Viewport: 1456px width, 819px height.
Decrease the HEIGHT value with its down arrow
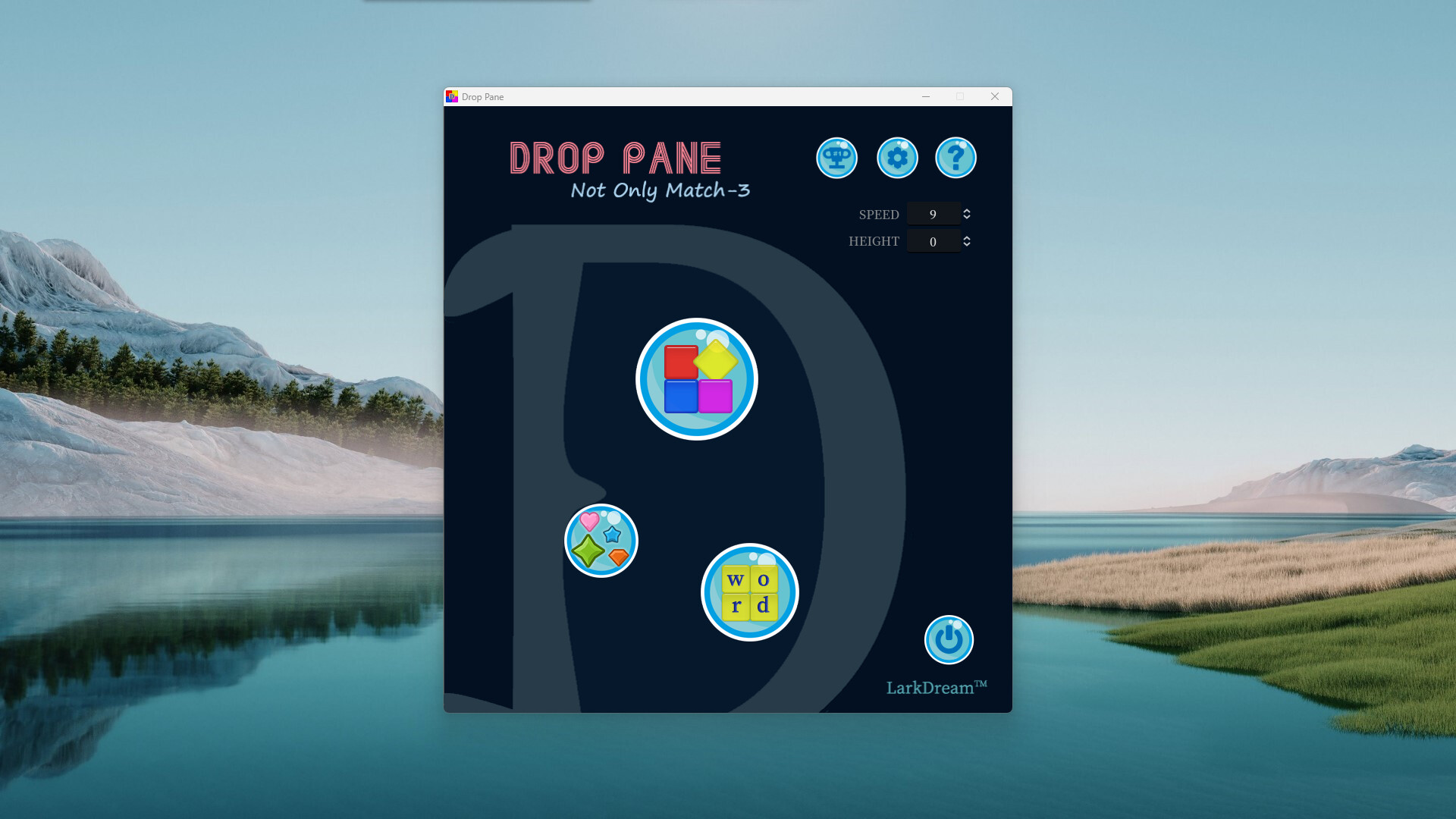tap(967, 245)
